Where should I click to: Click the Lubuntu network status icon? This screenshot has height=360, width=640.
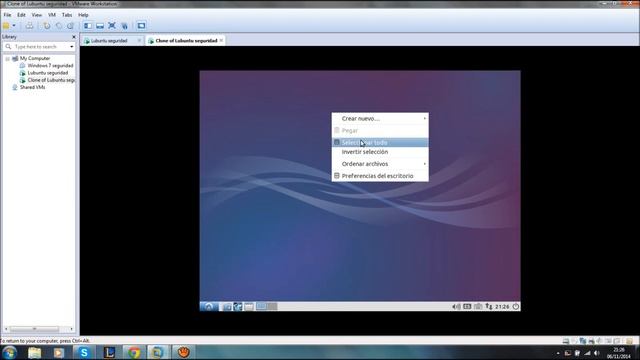[489, 307]
